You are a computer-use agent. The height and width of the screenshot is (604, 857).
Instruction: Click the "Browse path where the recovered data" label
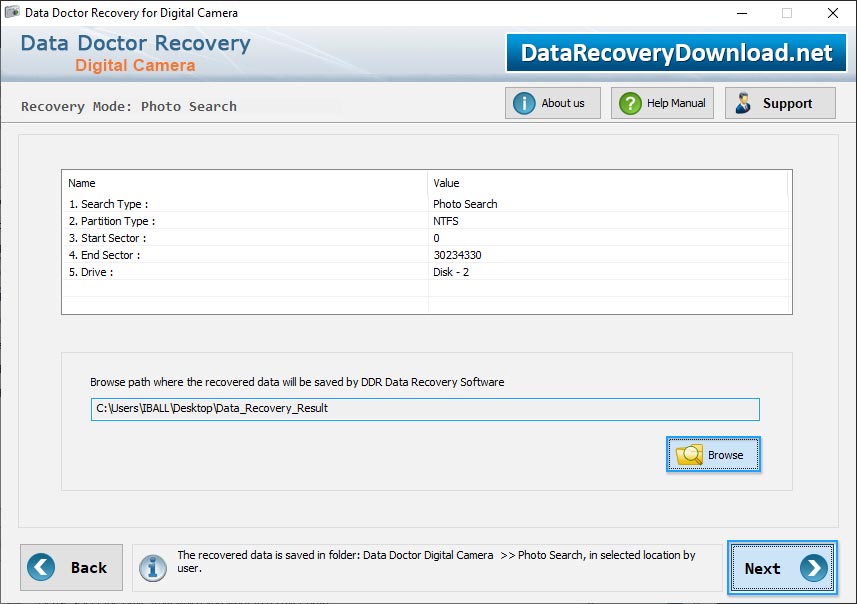click(x=297, y=382)
